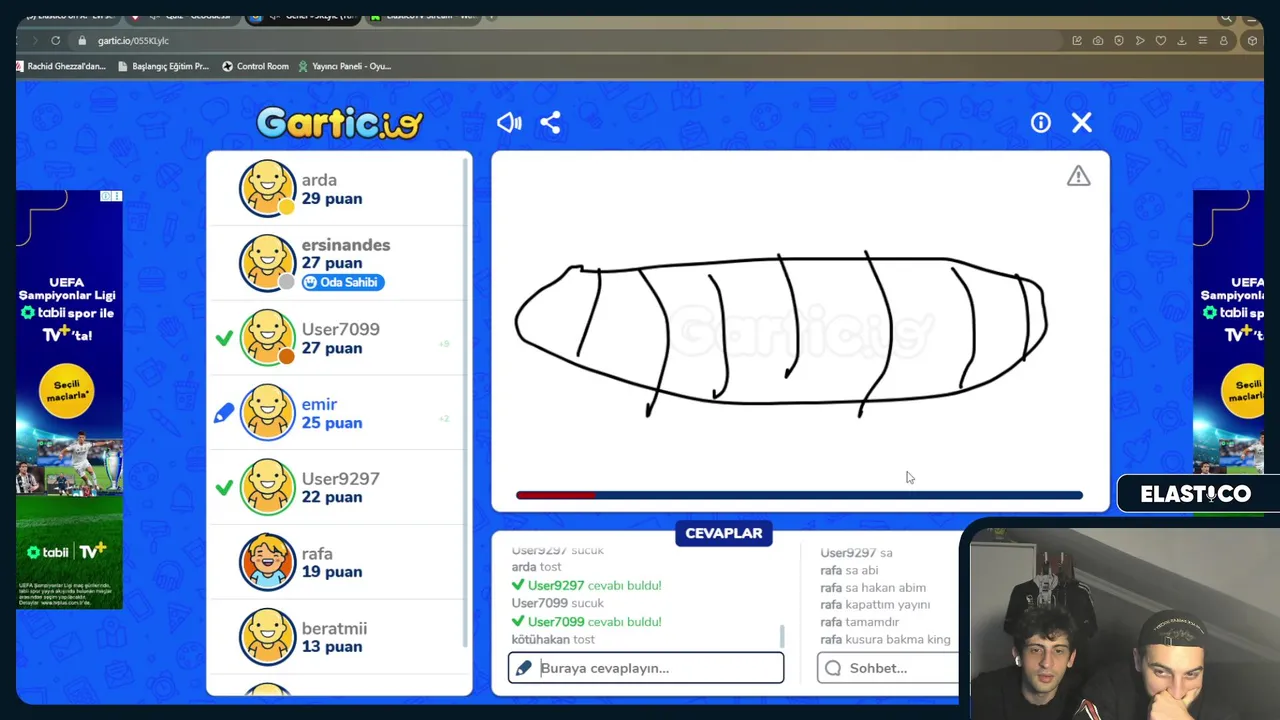
Task: Open the Control Room bookmark
Action: (x=255, y=66)
